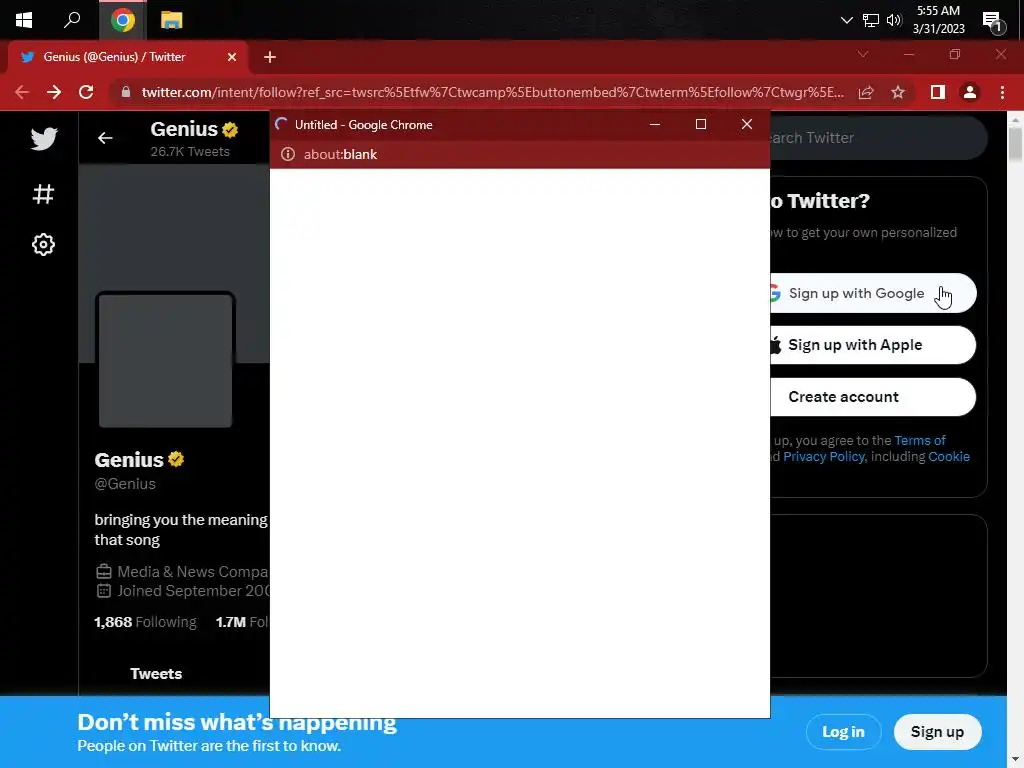Click Sign up with Google
The width and height of the screenshot is (1024, 768).
tap(873, 293)
